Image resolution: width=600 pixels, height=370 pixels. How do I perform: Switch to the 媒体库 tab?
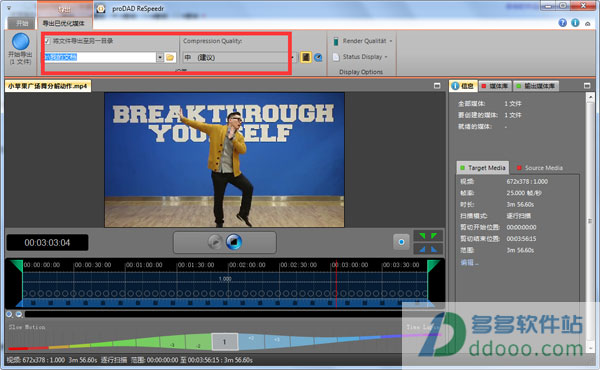point(495,86)
